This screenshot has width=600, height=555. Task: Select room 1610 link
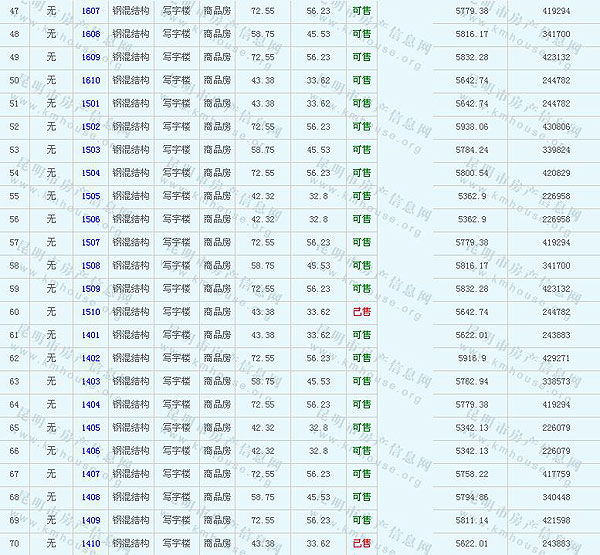point(91,79)
